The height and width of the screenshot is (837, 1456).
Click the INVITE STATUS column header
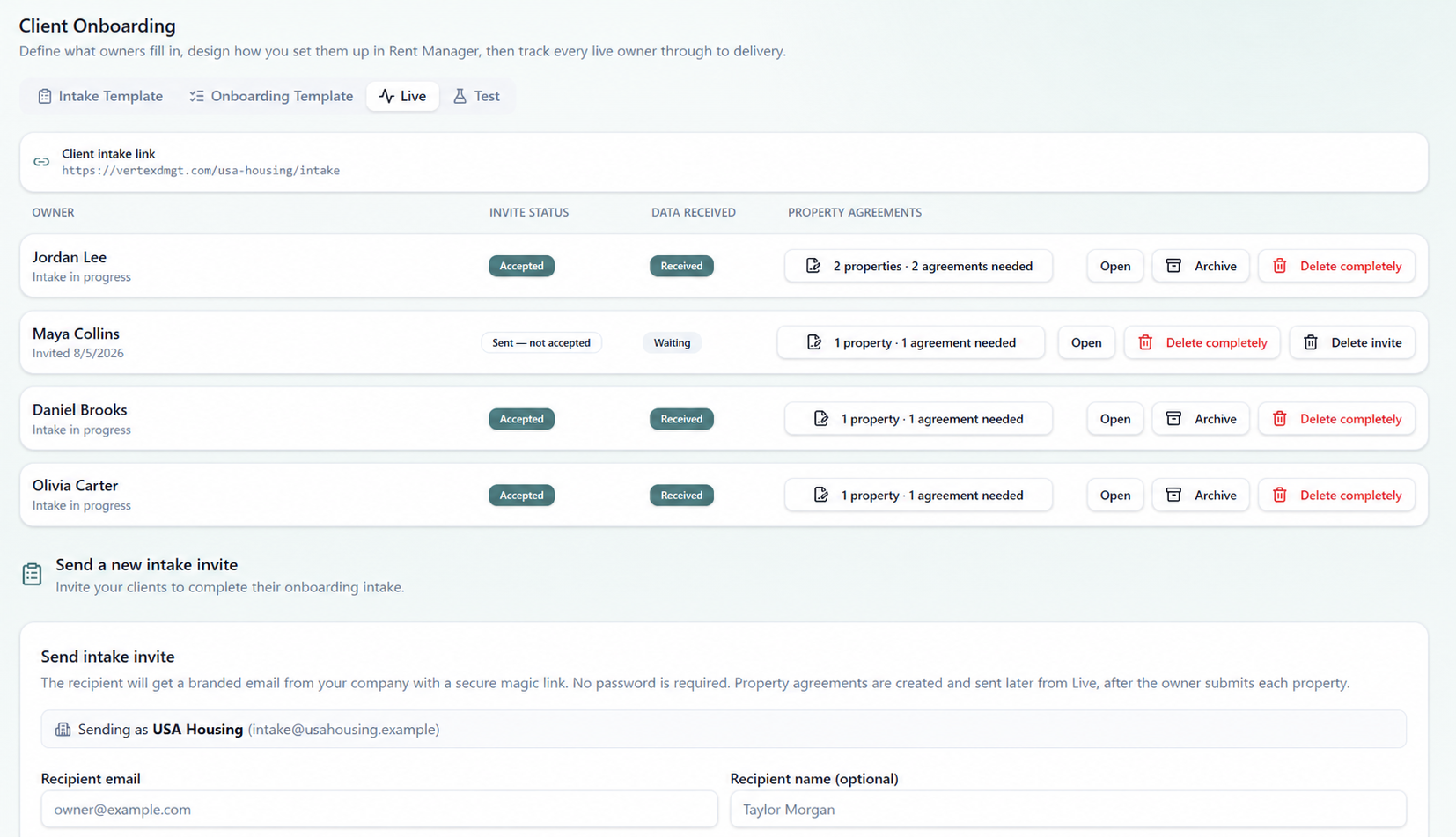point(529,212)
